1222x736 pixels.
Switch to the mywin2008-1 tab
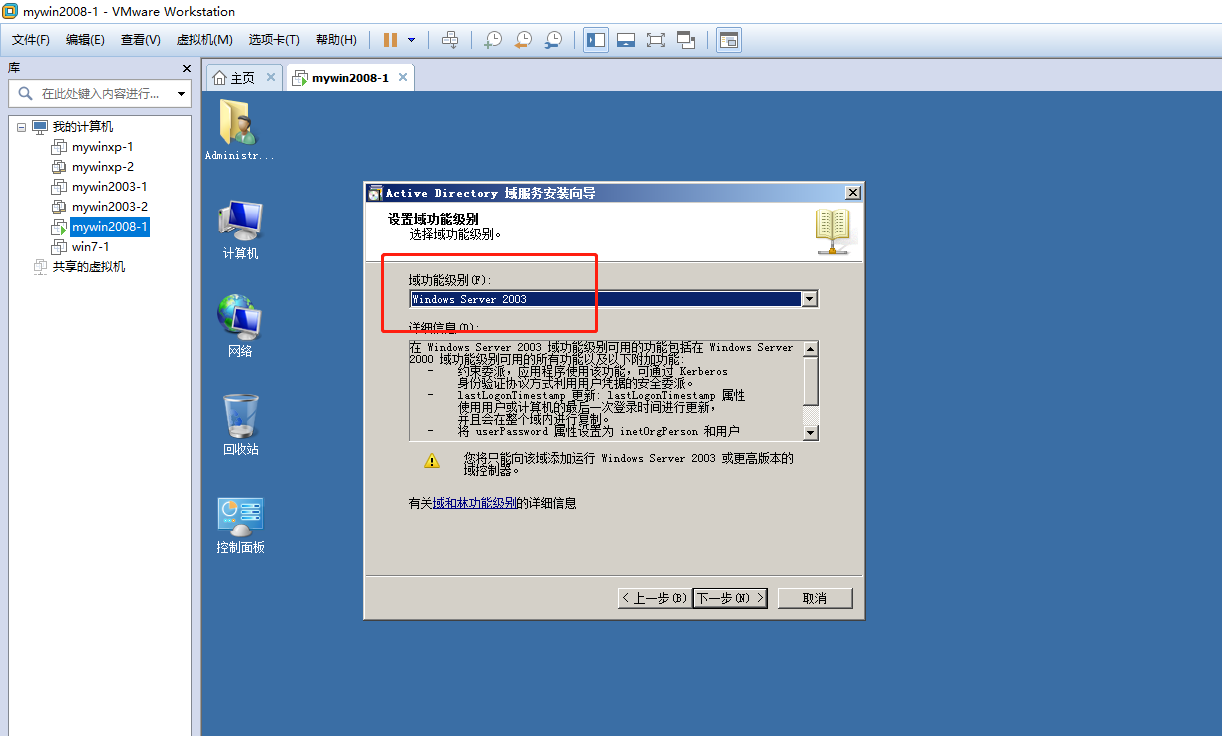click(350, 78)
